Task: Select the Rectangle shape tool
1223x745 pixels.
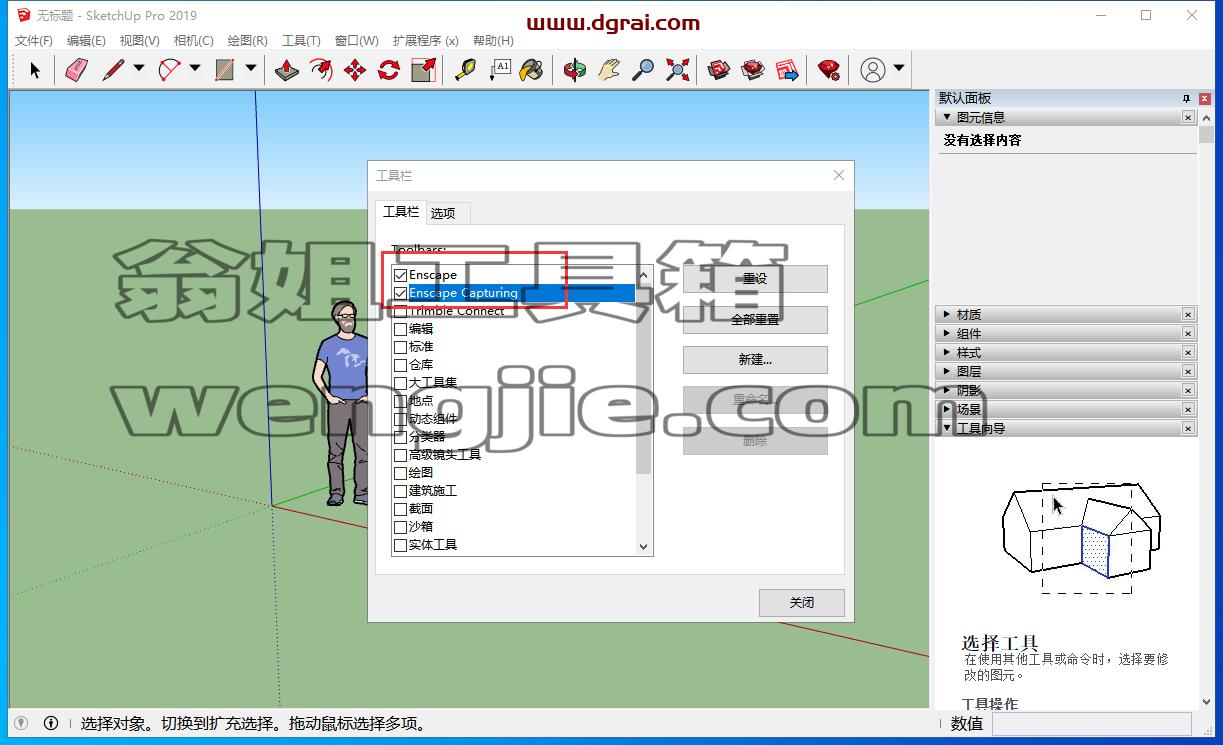Action: click(225, 70)
